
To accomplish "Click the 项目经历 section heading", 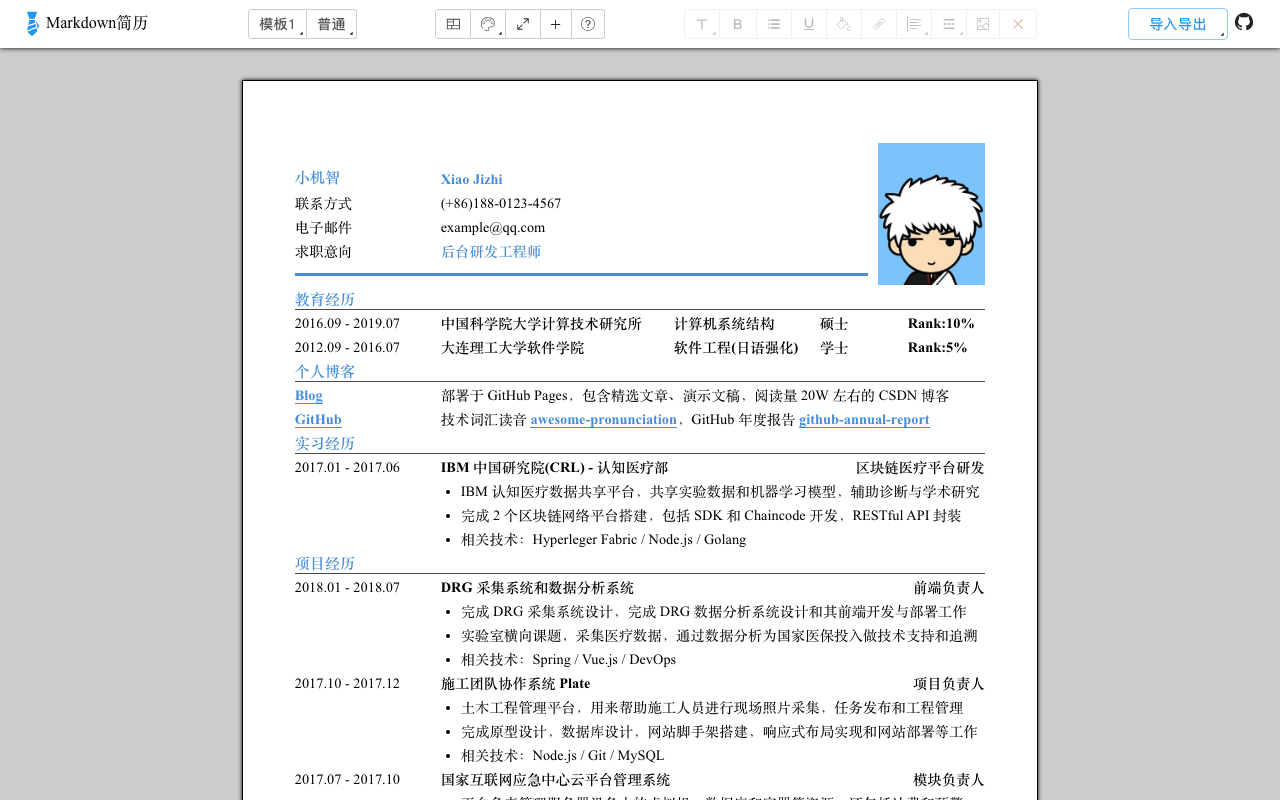I will 325,564.
